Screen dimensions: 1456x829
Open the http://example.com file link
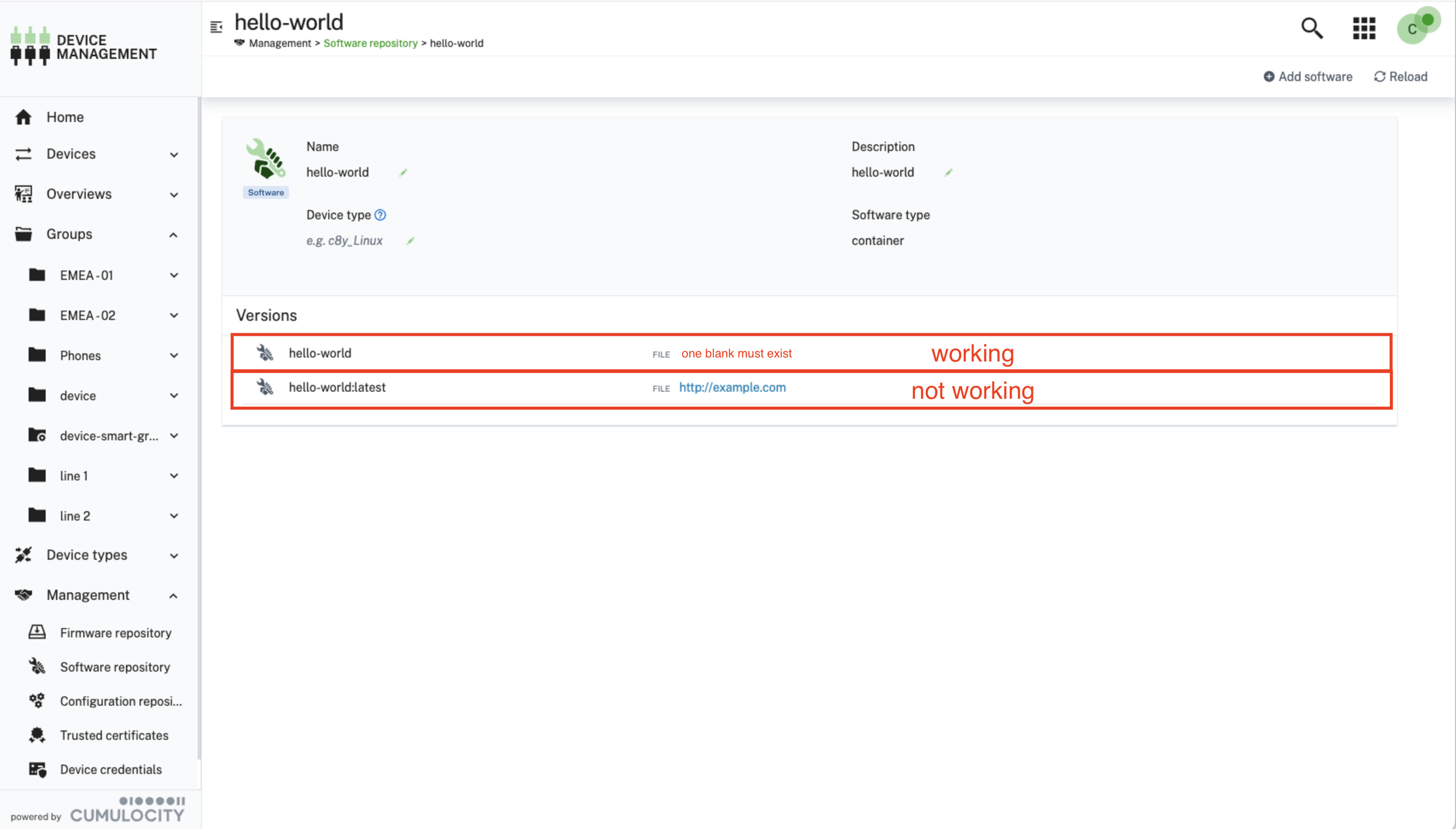[732, 387]
